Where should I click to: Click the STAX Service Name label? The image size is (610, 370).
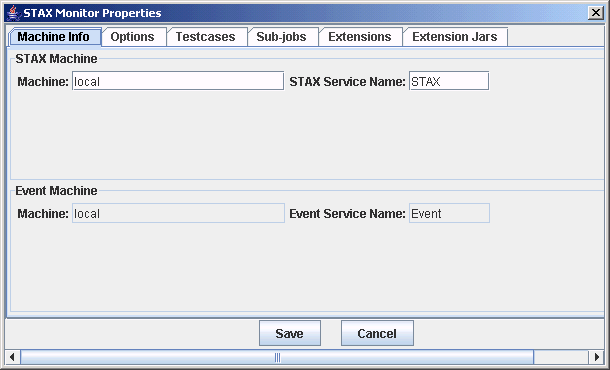click(347, 81)
